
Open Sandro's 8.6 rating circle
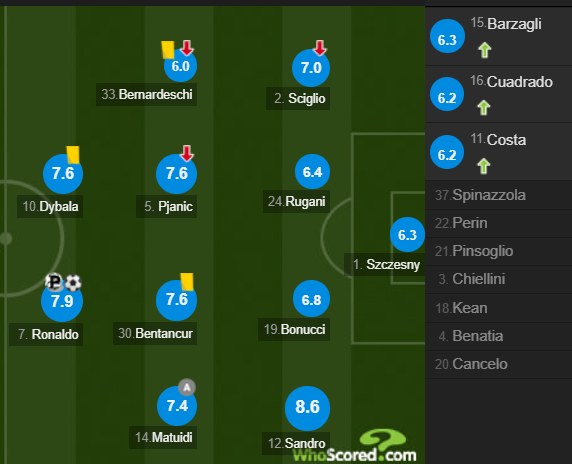click(x=308, y=408)
